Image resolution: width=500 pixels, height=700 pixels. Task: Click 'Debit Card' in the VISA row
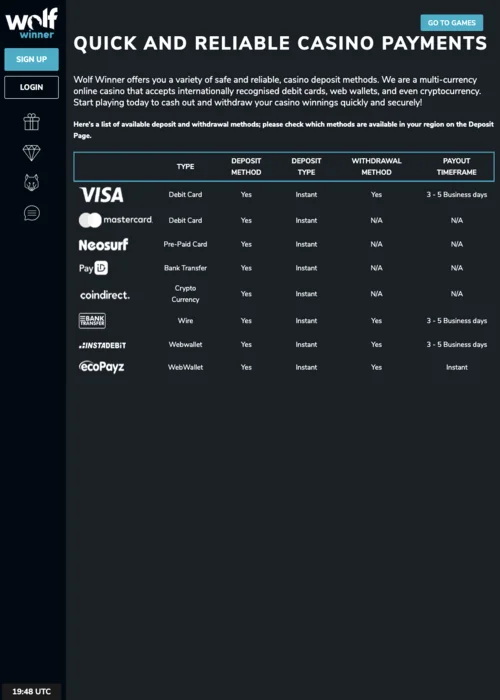185,195
